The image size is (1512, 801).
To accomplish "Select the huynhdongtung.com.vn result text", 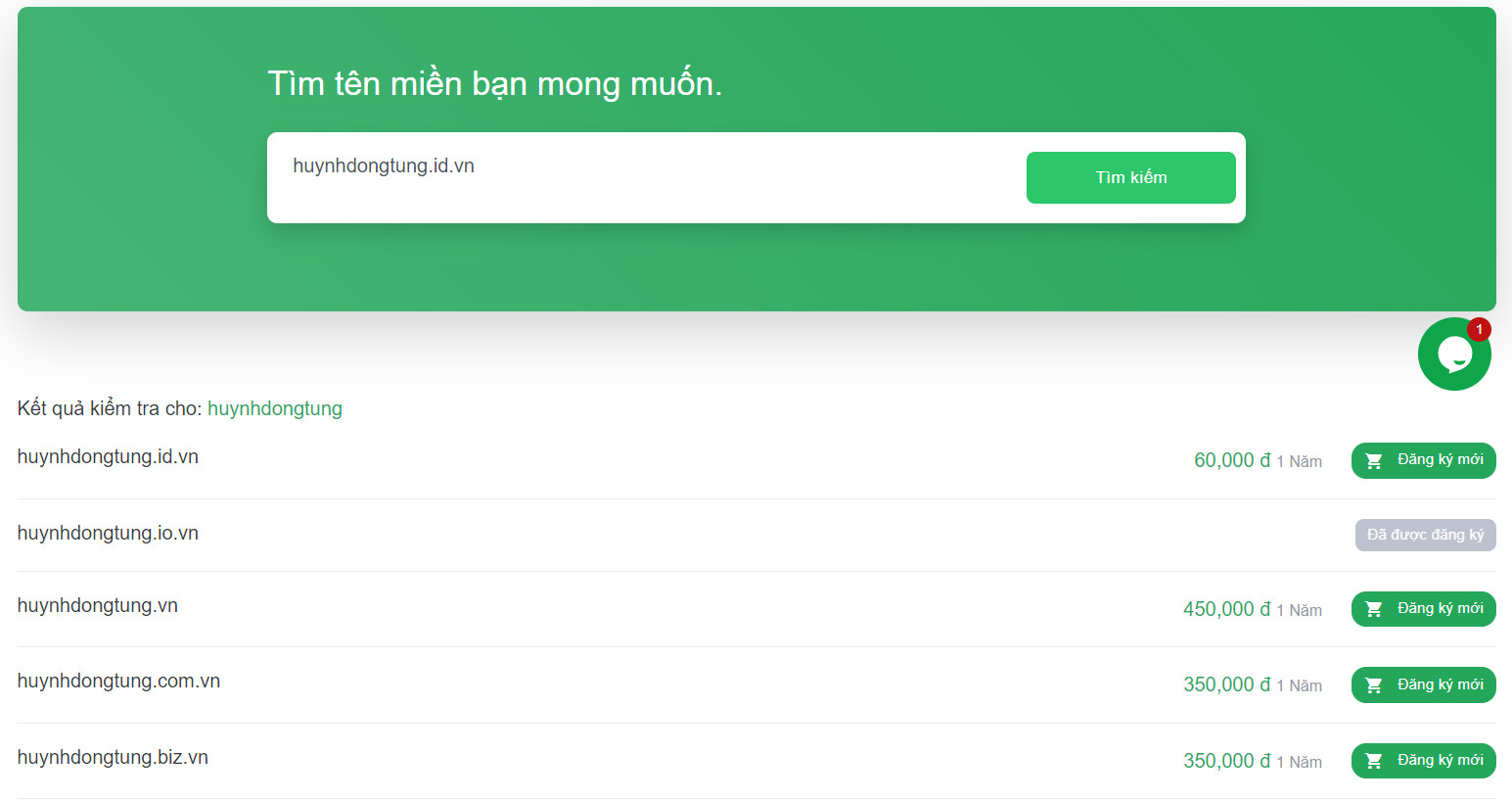I will coord(118,682).
